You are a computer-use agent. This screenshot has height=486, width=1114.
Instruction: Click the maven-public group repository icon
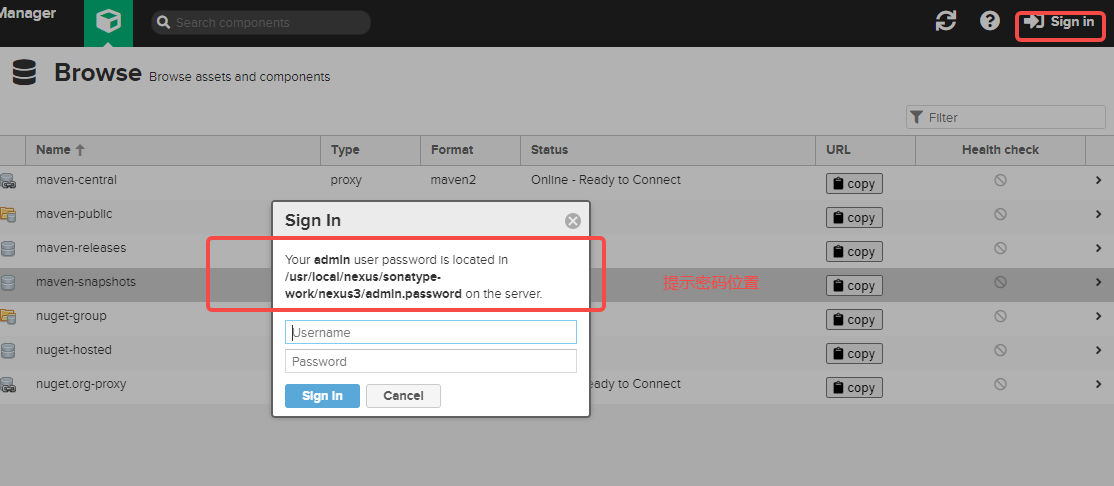point(8,214)
